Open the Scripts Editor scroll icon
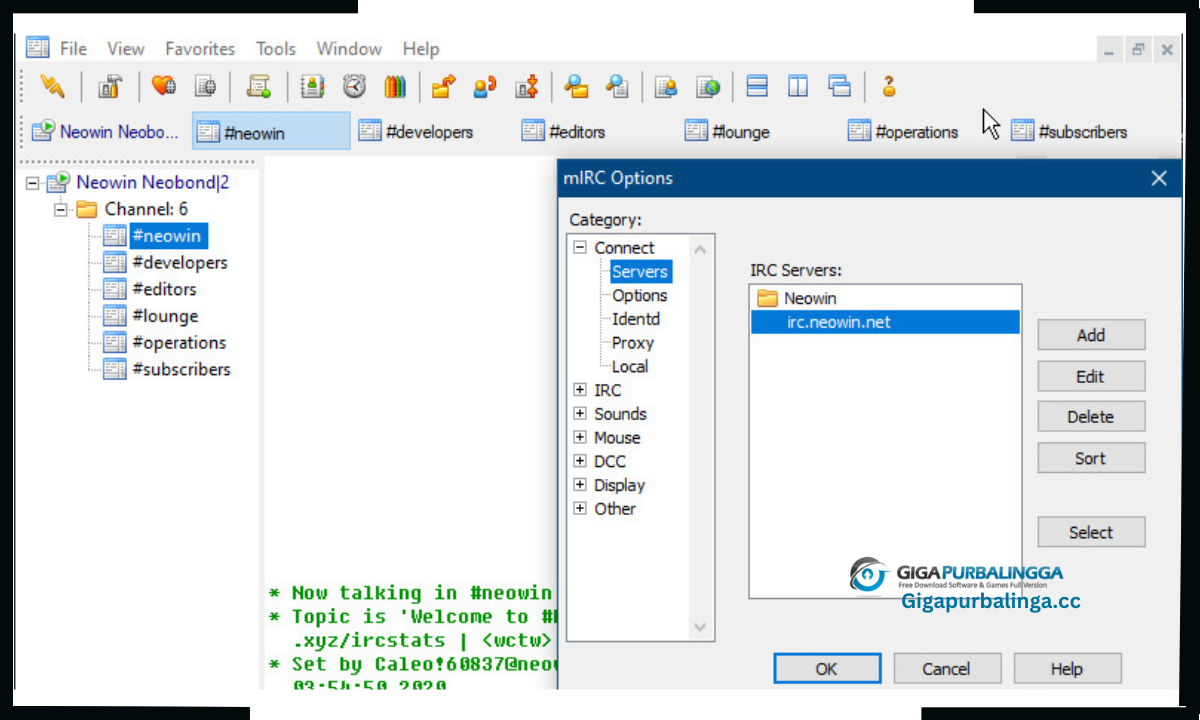Screen dimensions: 1200x720 tap(259, 87)
